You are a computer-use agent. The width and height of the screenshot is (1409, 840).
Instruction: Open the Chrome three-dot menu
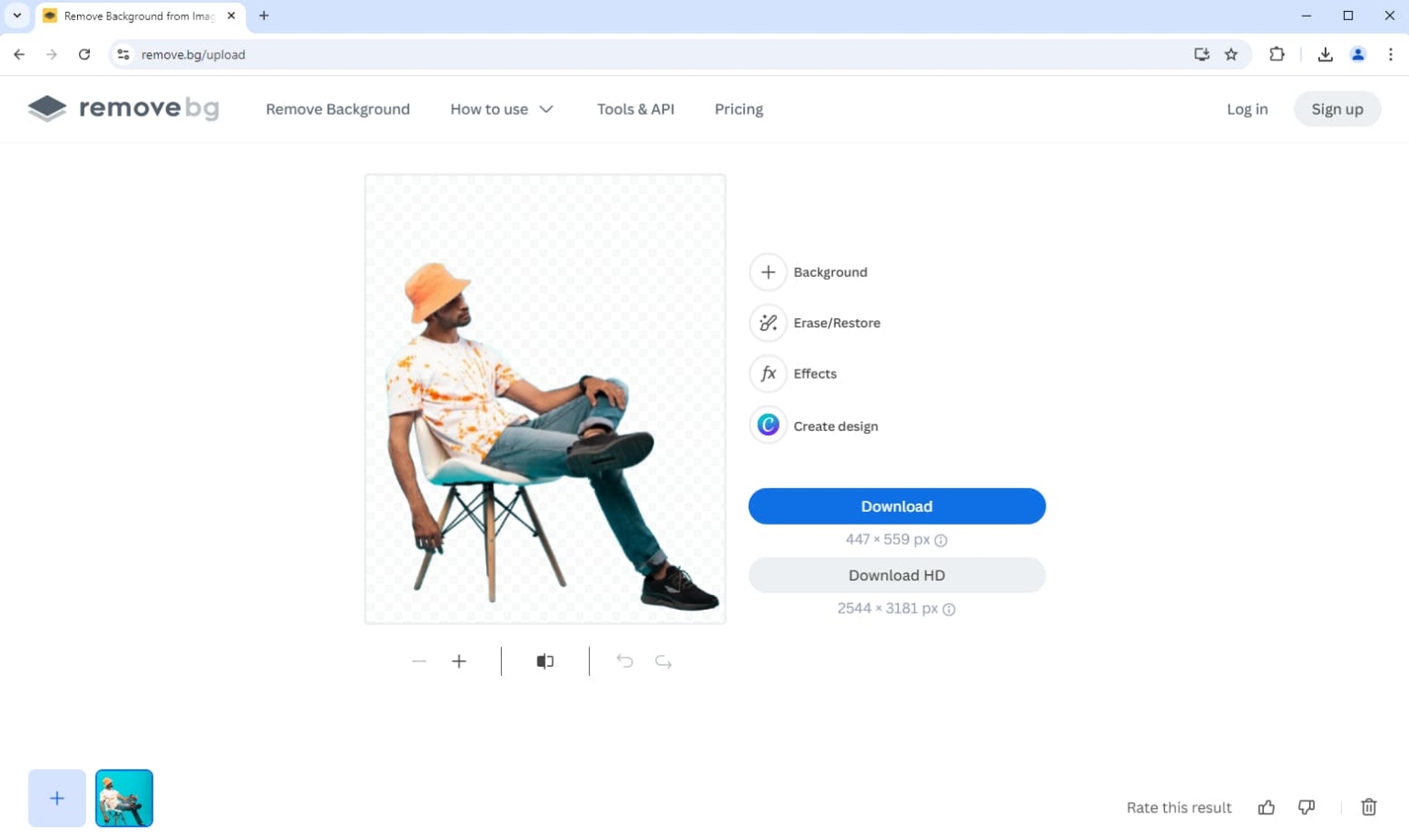click(1391, 54)
